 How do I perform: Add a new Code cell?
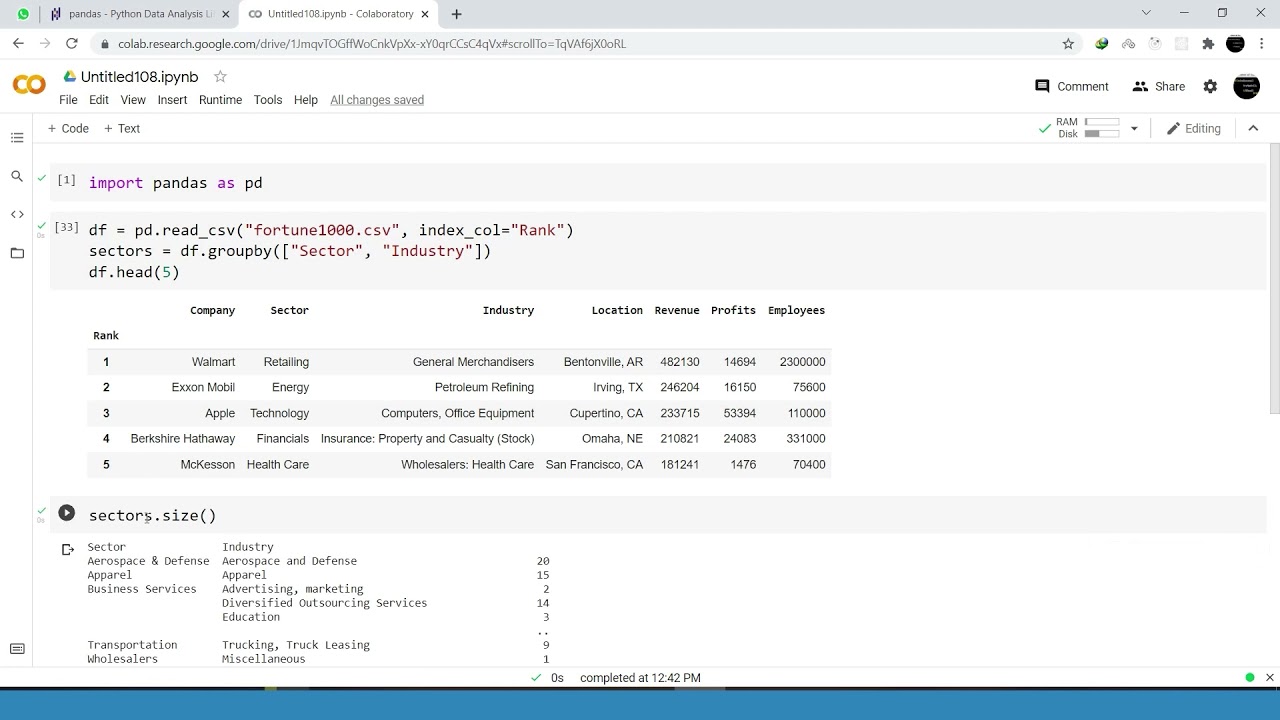click(x=68, y=128)
